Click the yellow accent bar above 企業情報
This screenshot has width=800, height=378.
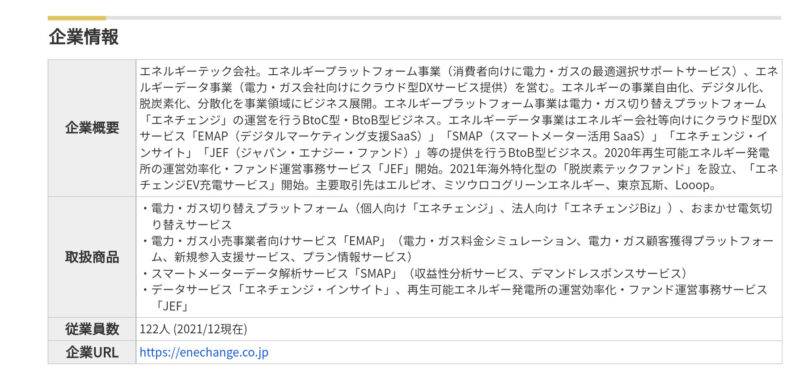point(77,18)
